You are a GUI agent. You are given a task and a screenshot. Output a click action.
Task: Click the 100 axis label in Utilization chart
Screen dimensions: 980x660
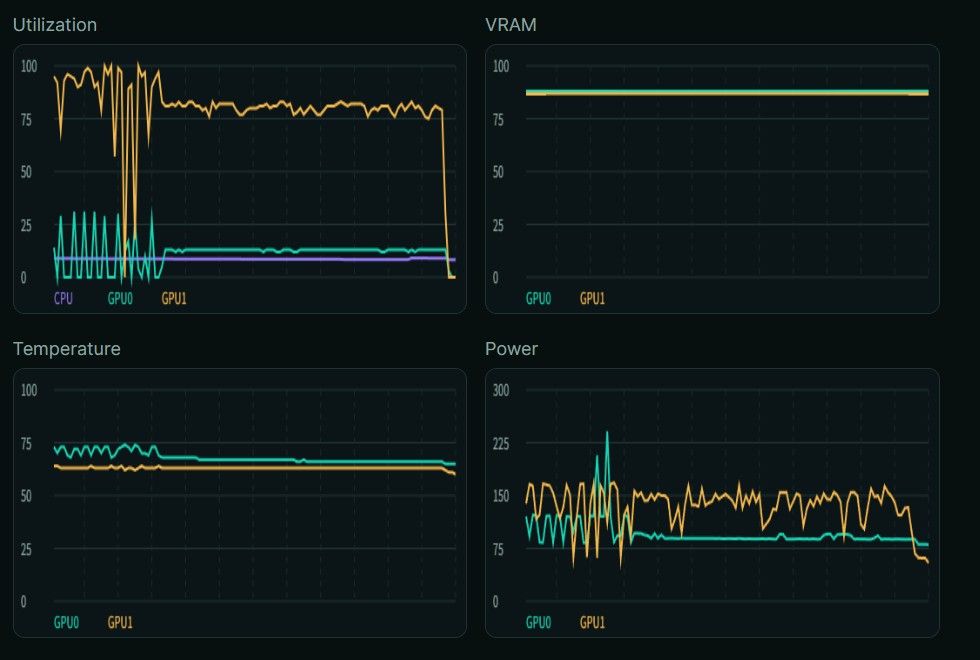point(29,66)
